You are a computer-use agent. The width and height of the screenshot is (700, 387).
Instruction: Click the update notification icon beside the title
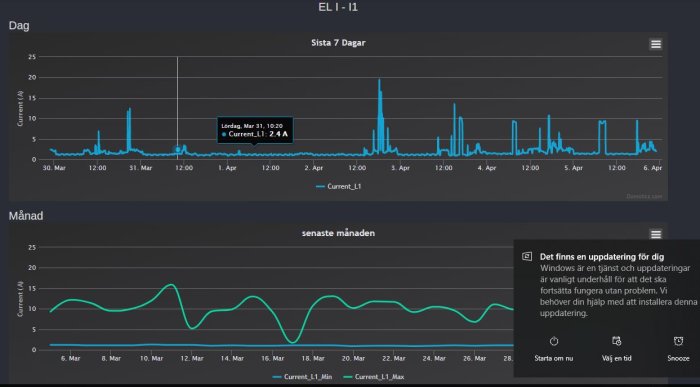pyautogui.click(x=527, y=257)
